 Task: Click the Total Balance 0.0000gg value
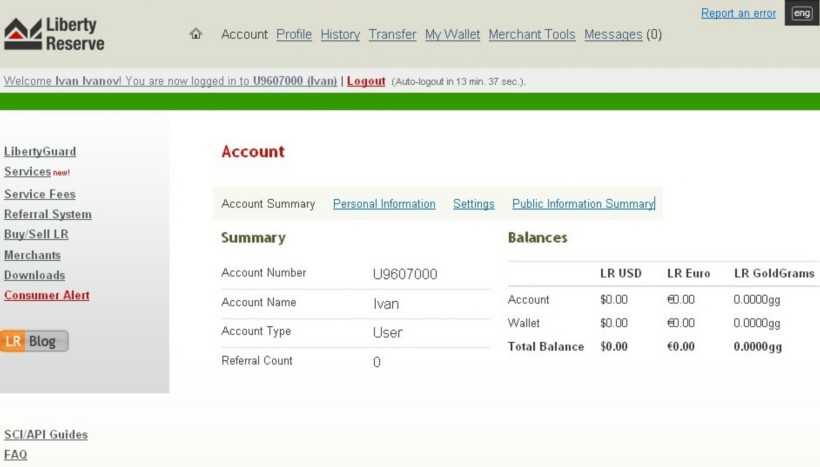coord(757,347)
